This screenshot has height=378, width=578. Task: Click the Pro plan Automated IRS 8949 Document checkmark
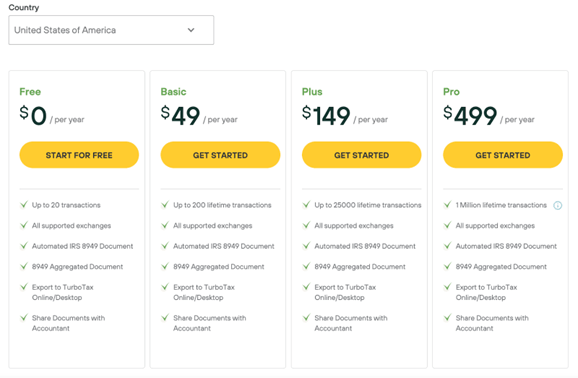pyautogui.click(x=448, y=246)
